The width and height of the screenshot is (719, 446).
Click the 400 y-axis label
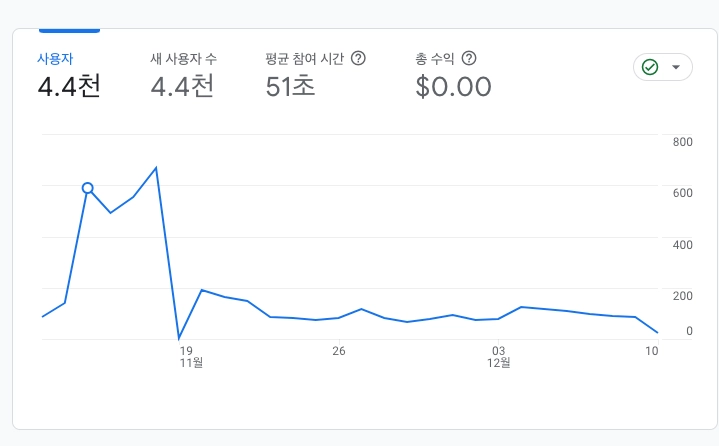point(683,245)
